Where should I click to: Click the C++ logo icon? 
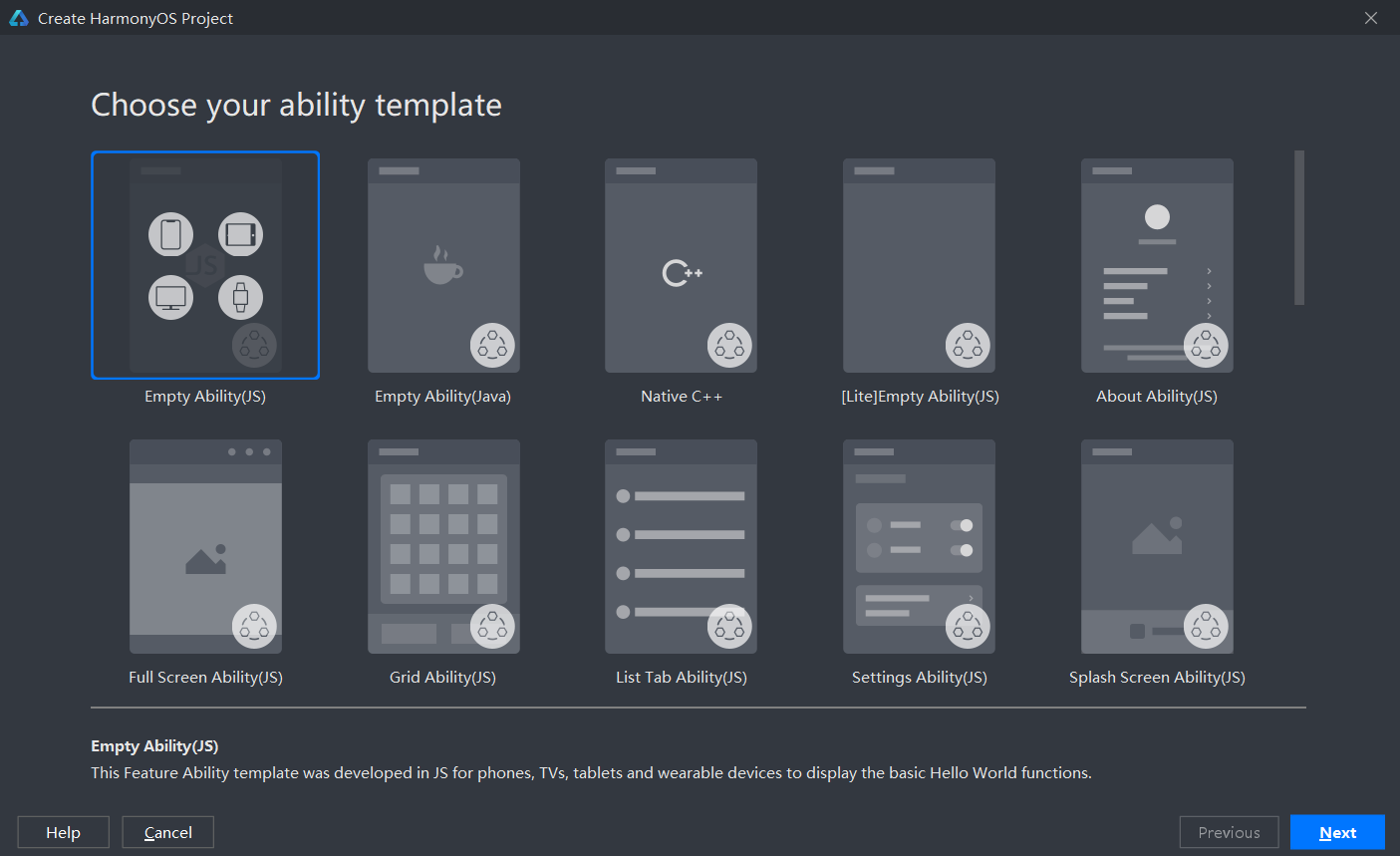click(683, 272)
